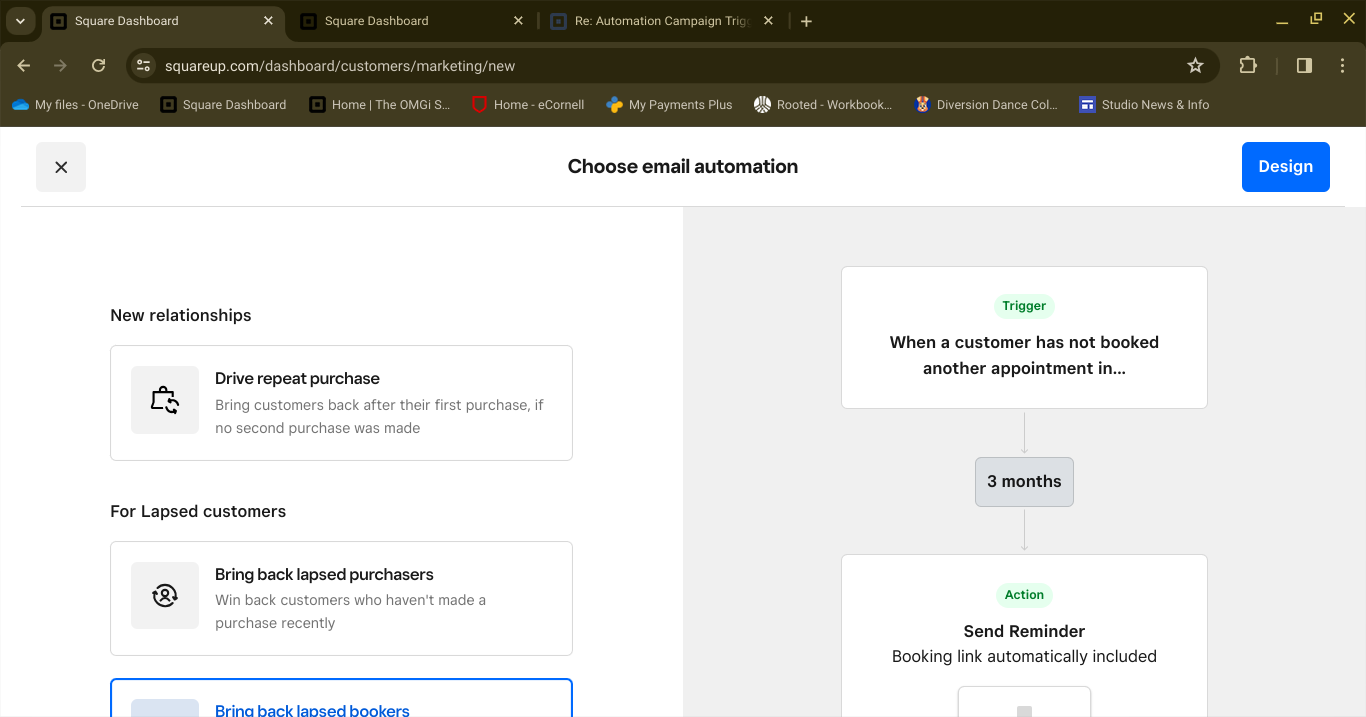Click the Bring back lapsed purchasers person icon
1366x717 pixels.
164,595
